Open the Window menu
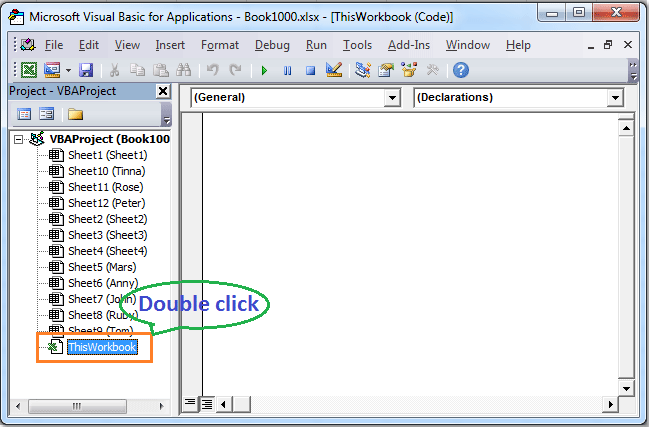 click(x=468, y=45)
